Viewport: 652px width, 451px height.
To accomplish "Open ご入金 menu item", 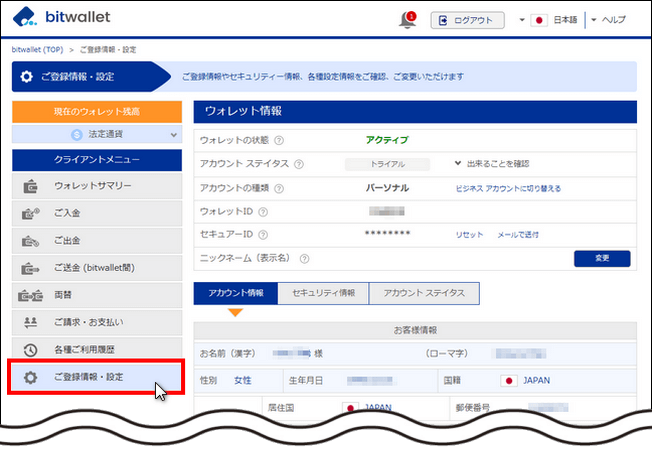I will (97, 213).
